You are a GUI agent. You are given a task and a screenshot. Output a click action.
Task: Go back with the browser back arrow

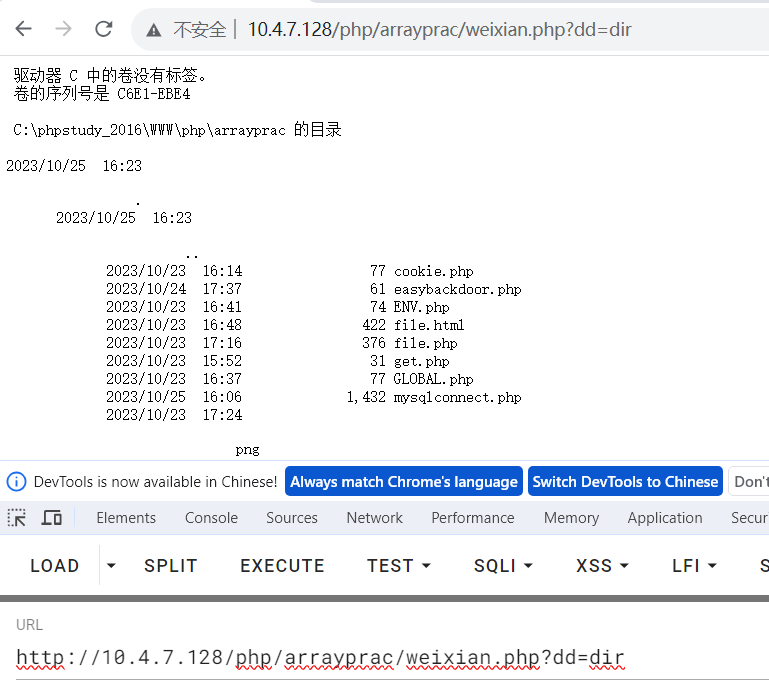pos(24,29)
